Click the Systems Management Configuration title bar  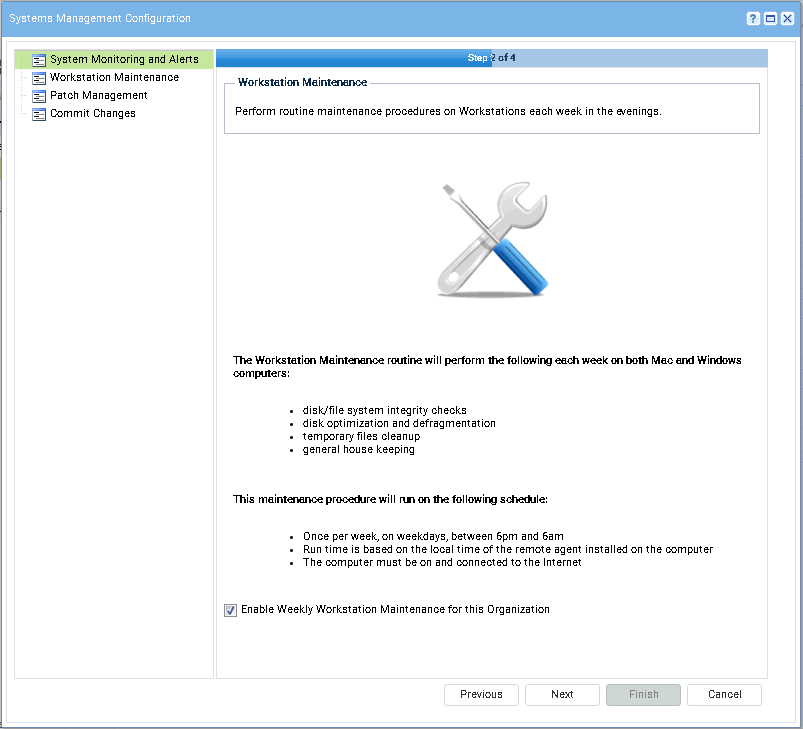[x=300, y=18]
